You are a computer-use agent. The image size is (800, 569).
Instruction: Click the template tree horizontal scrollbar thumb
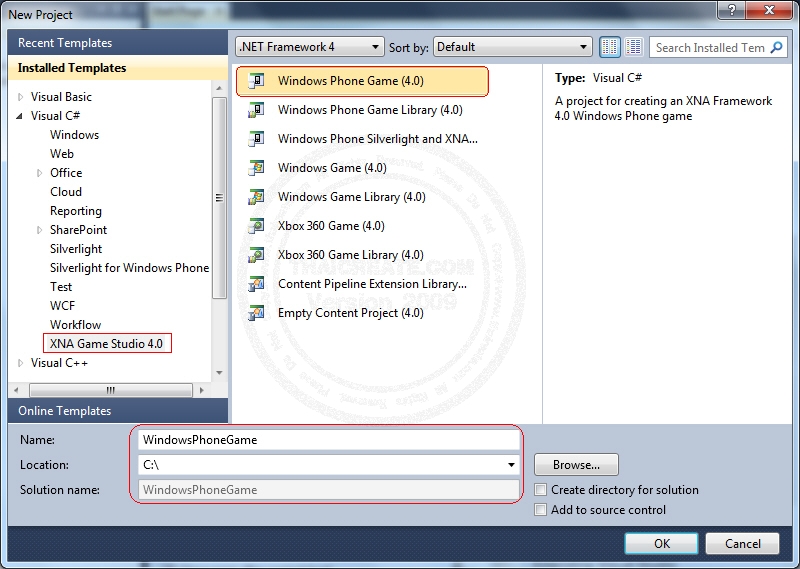click(x=111, y=390)
